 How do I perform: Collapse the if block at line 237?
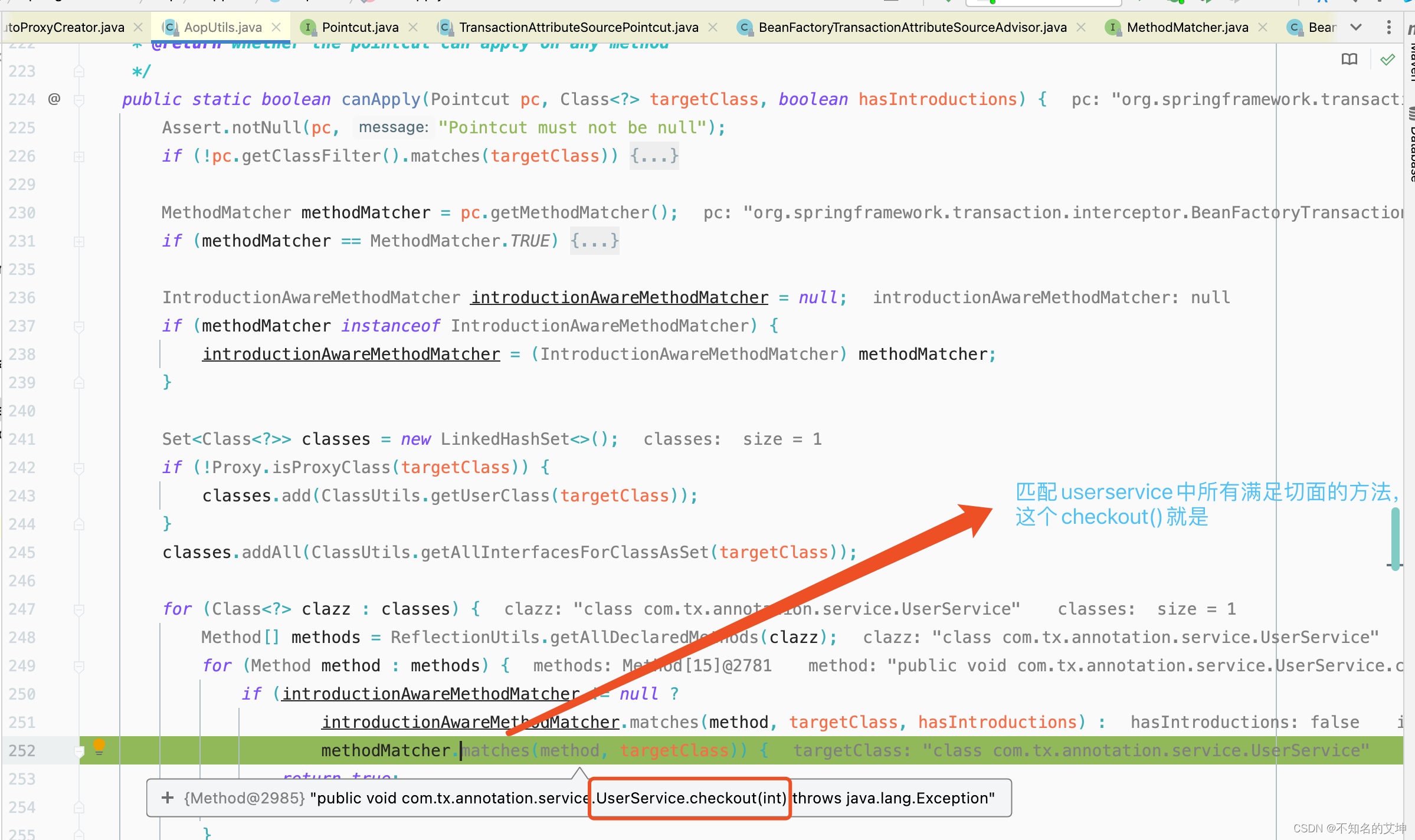(x=79, y=326)
